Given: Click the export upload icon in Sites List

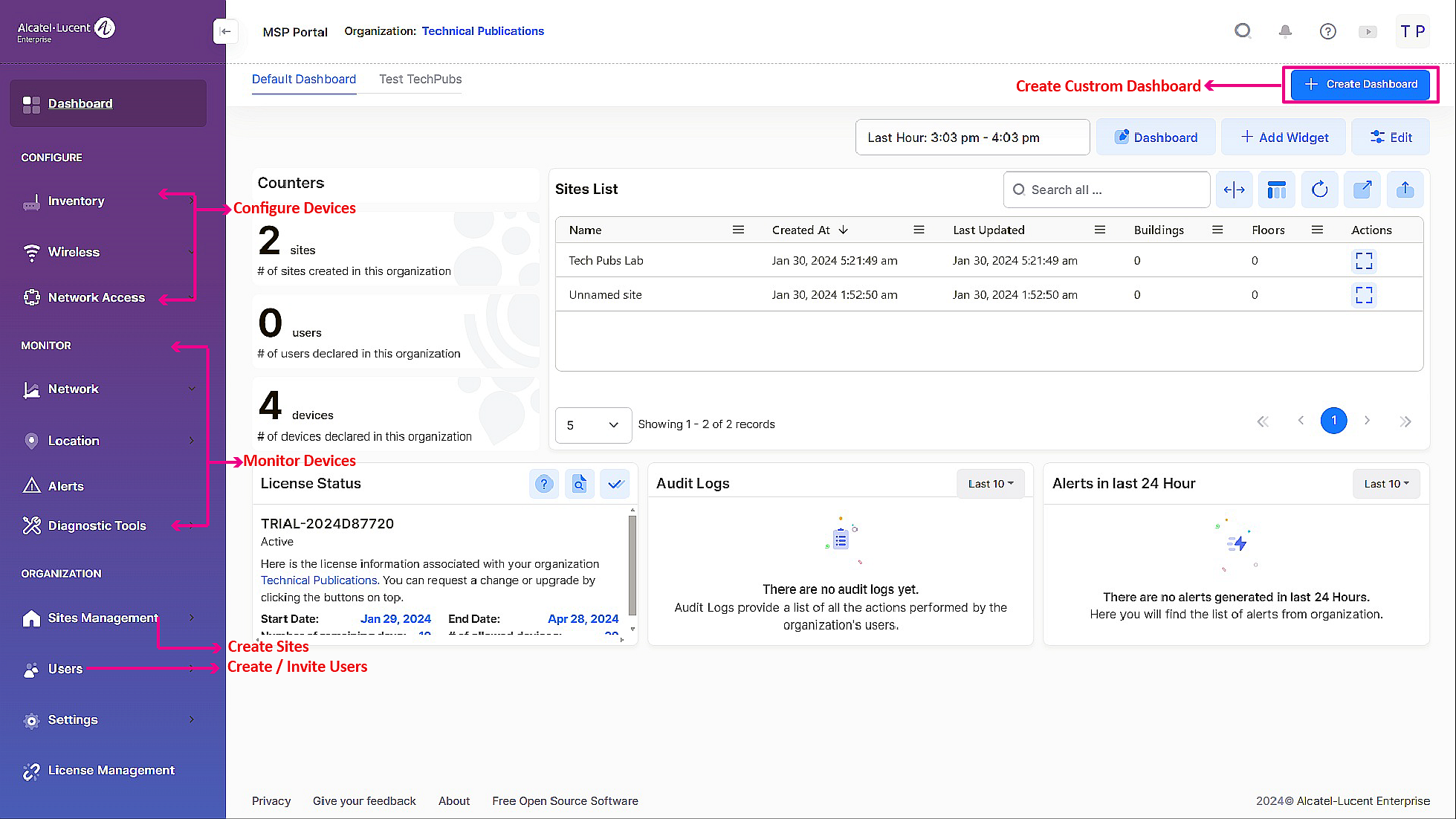Looking at the screenshot, I should tap(1405, 190).
